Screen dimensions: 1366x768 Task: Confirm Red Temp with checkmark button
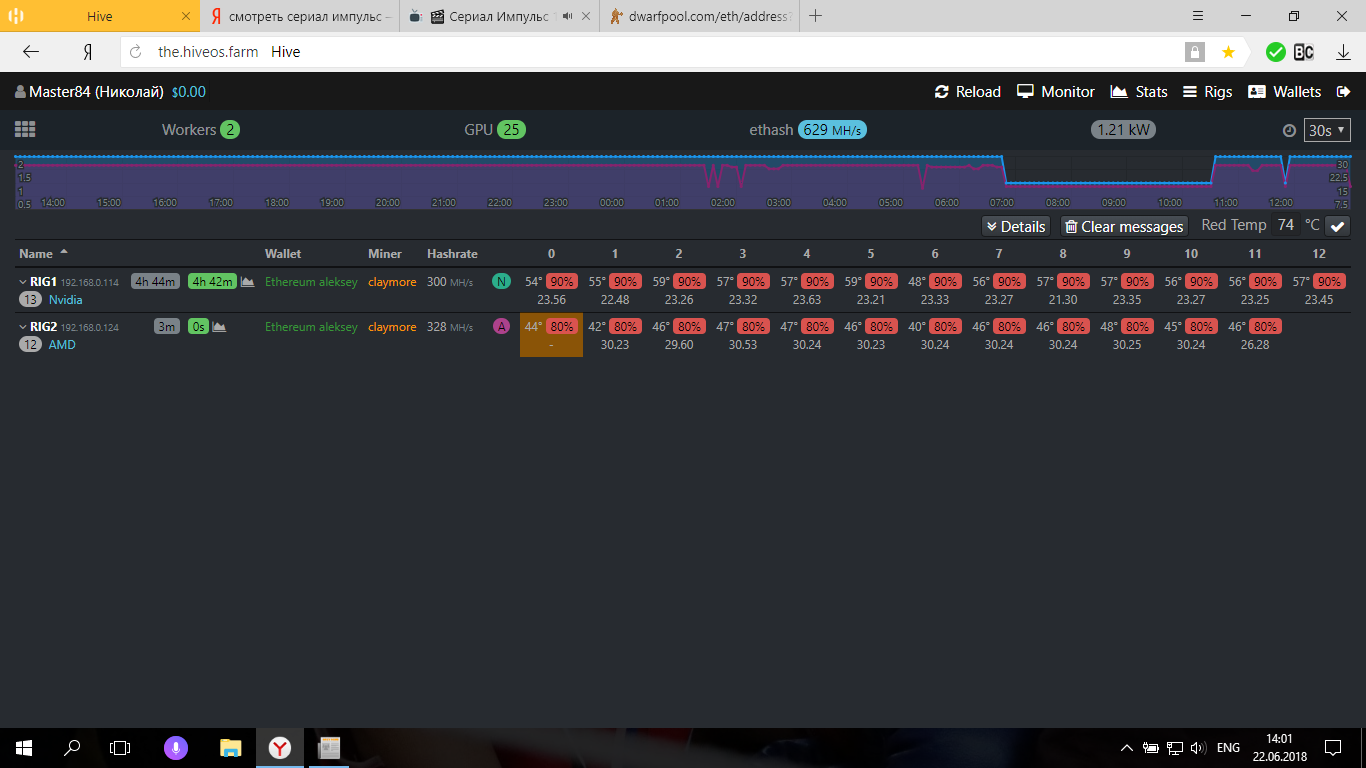(1337, 226)
